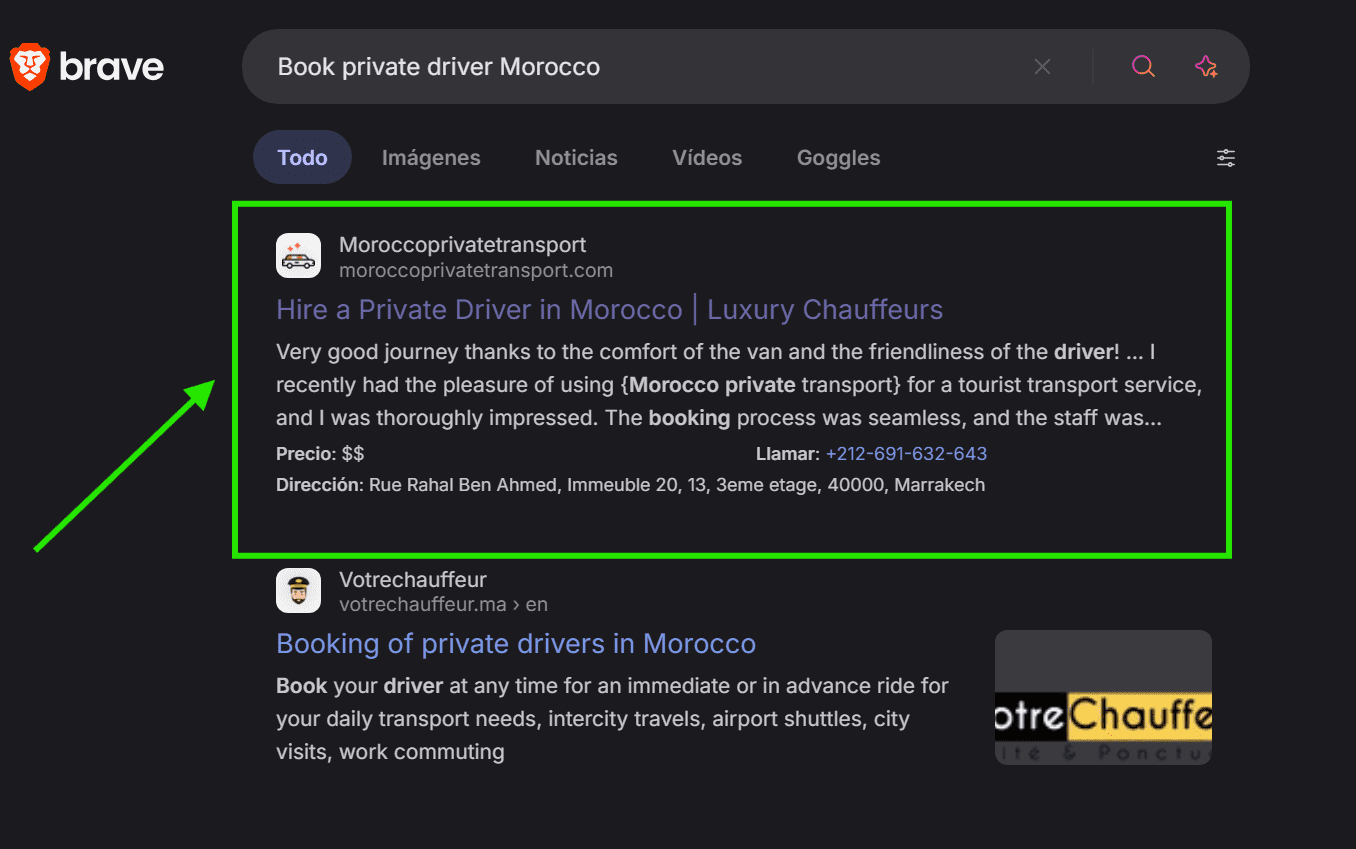Open AI answer sparkle icon
The height and width of the screenshot is (849, 1356).
[1206, 67]
